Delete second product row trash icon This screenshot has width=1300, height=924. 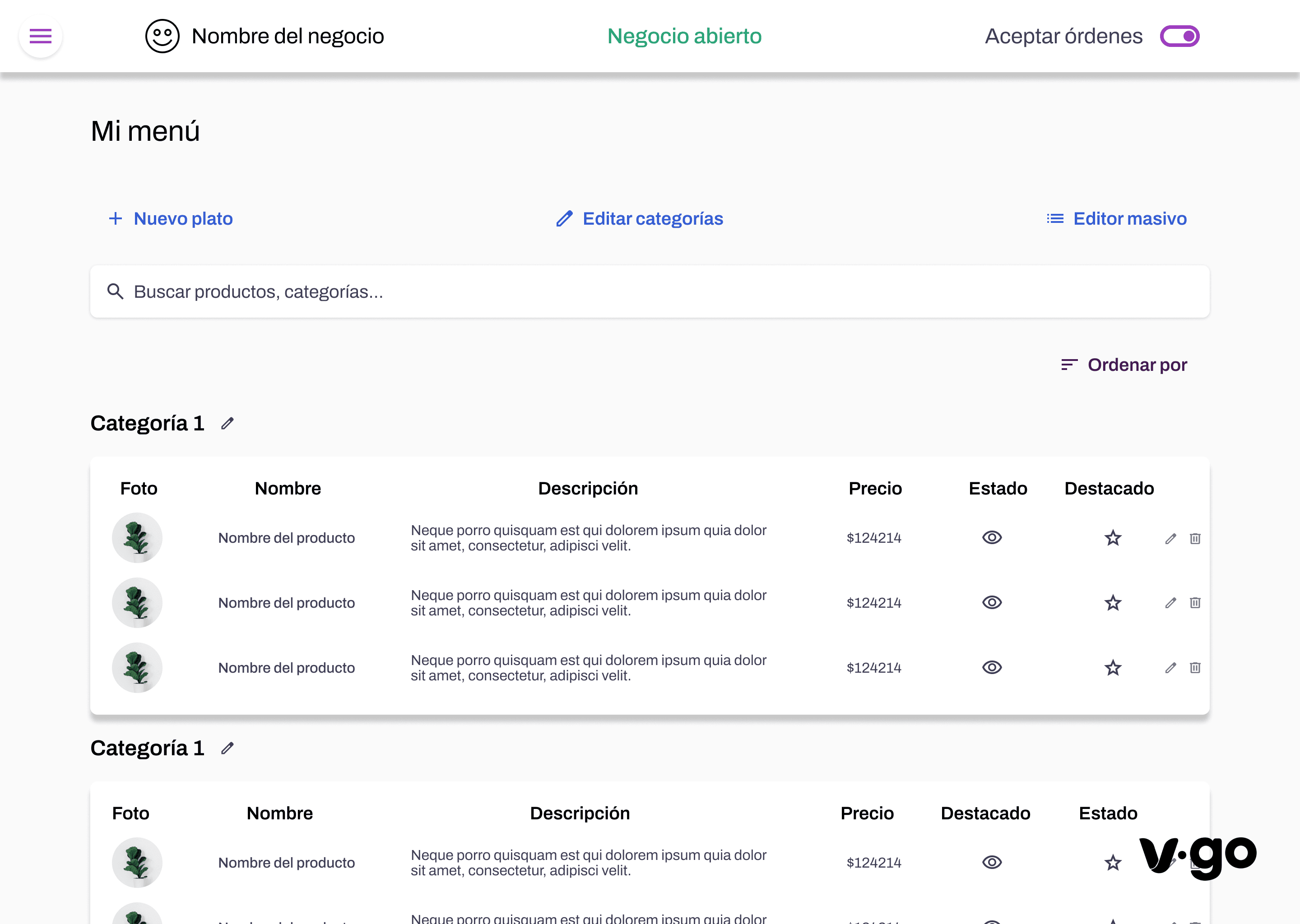[1195, 602]
